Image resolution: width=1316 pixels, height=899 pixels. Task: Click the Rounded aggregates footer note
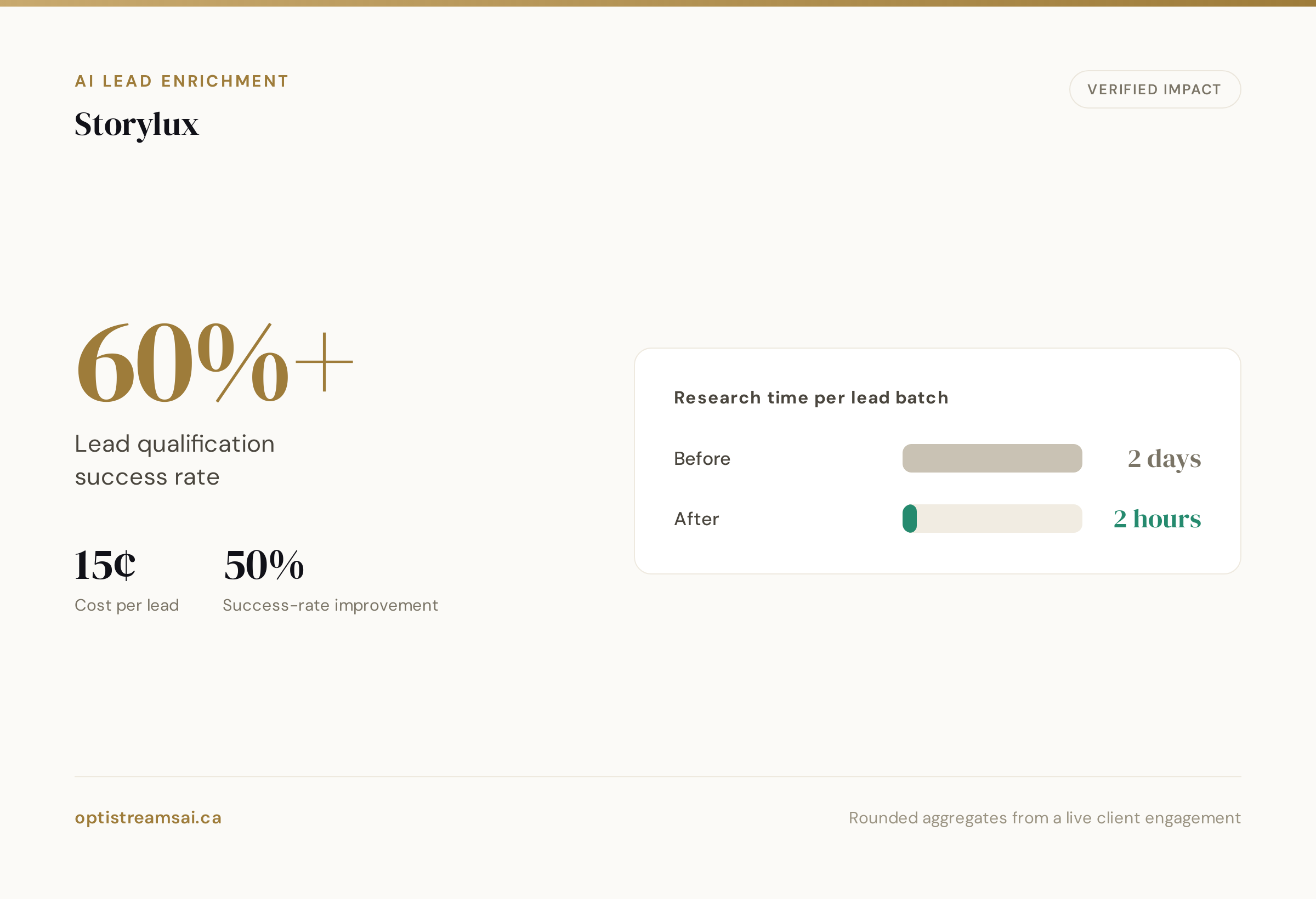(x=1045, y=818)
